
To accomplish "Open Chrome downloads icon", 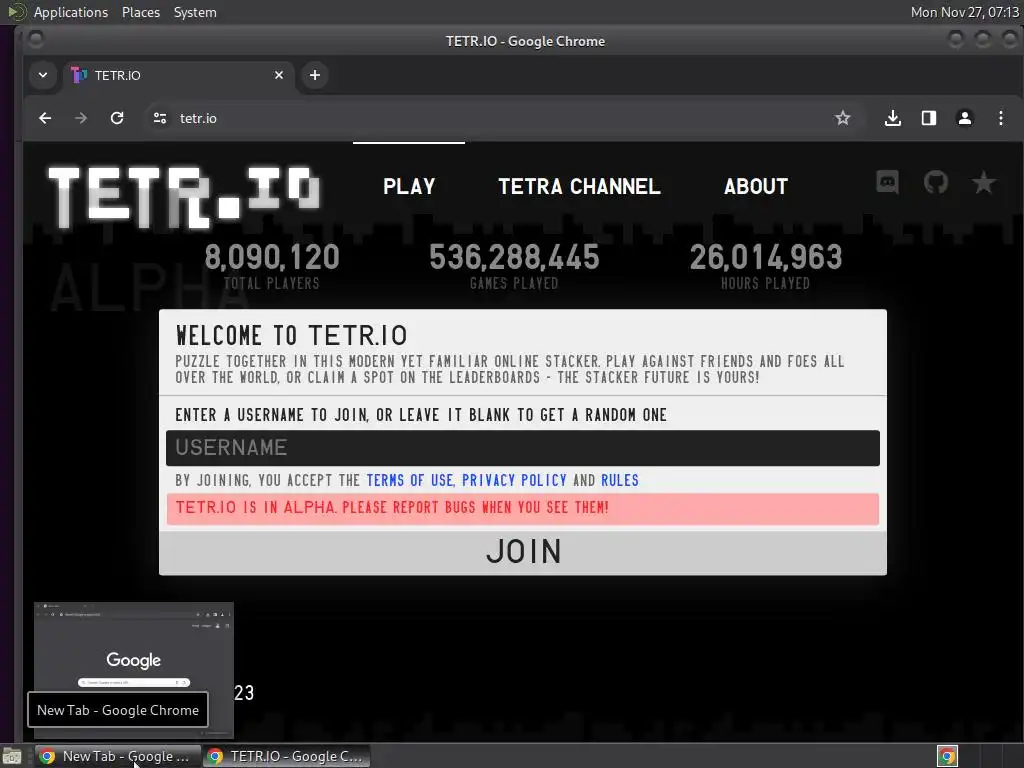I will pyautogui.click(x=893, y=118).
